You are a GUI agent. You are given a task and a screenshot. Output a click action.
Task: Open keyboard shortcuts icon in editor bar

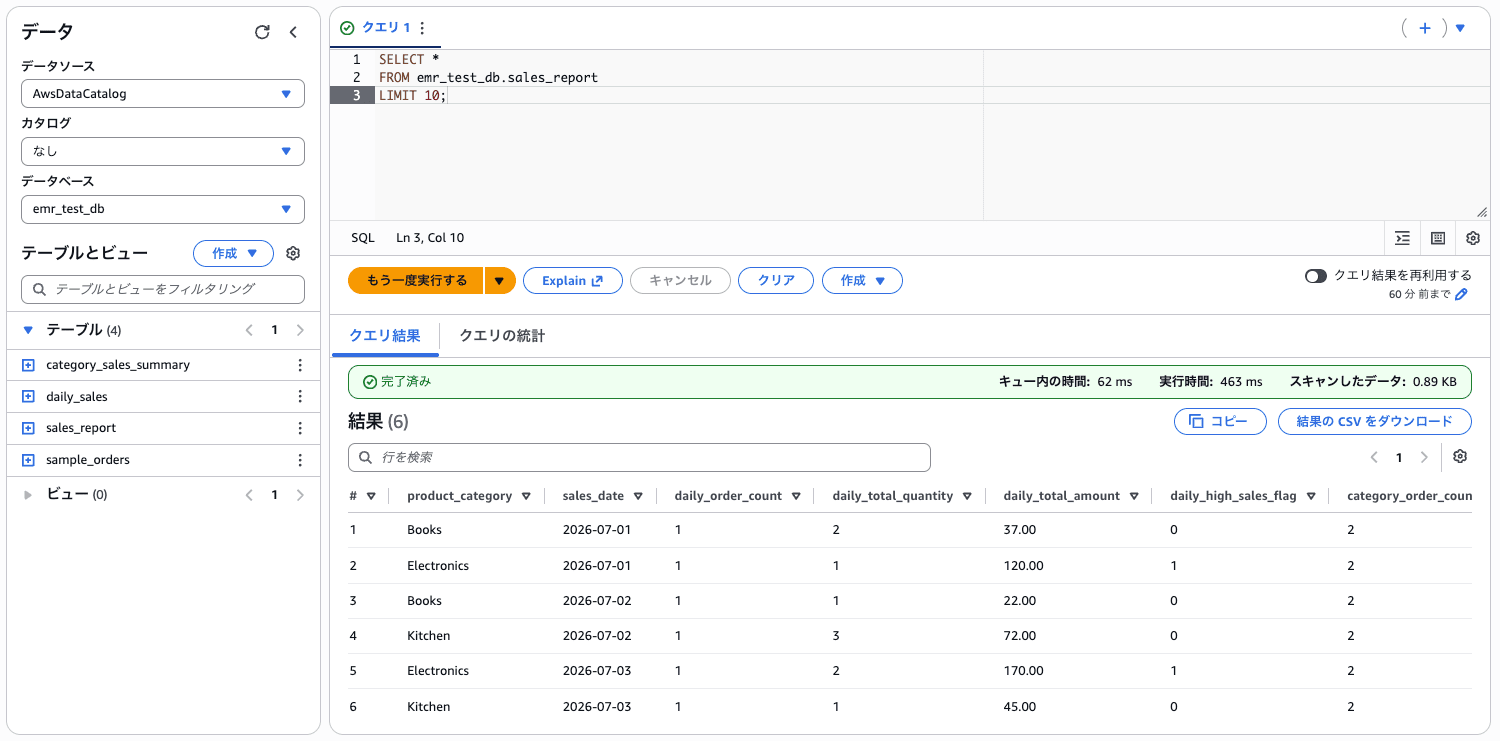click(1438, 238)
